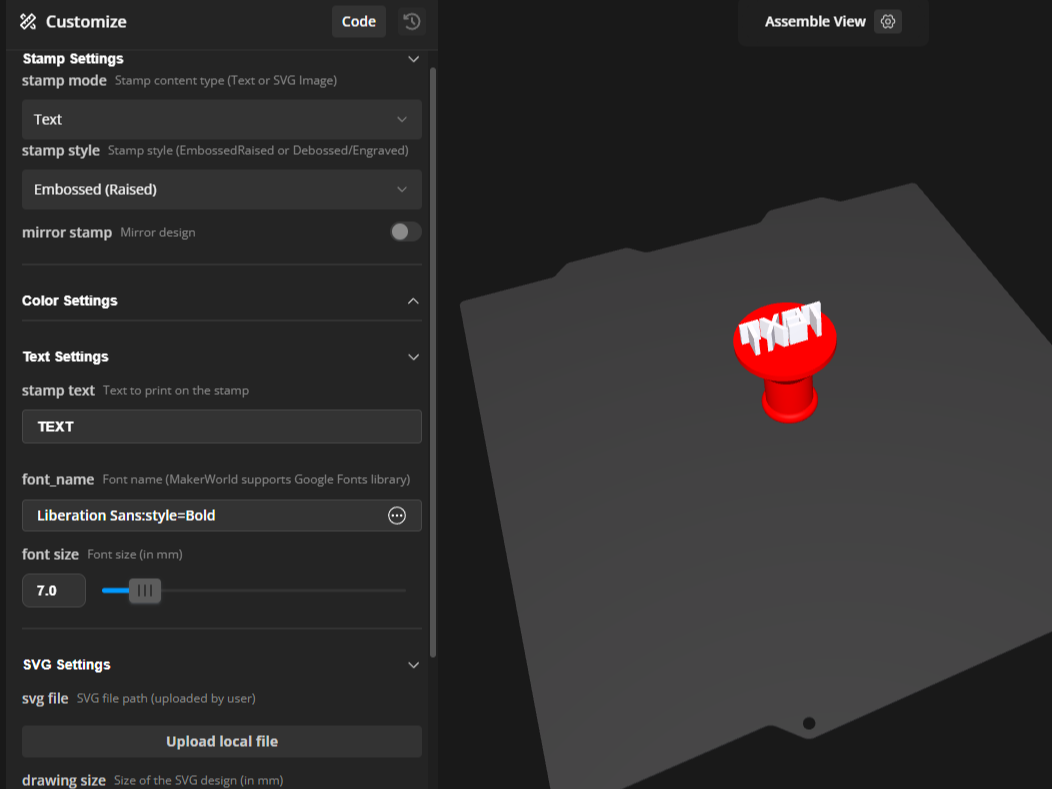The height and width of the screenshot is (789, 1052).
Task: Collapse the SVG Settings section
Action: pyautogui.click(x=413, y=665)
